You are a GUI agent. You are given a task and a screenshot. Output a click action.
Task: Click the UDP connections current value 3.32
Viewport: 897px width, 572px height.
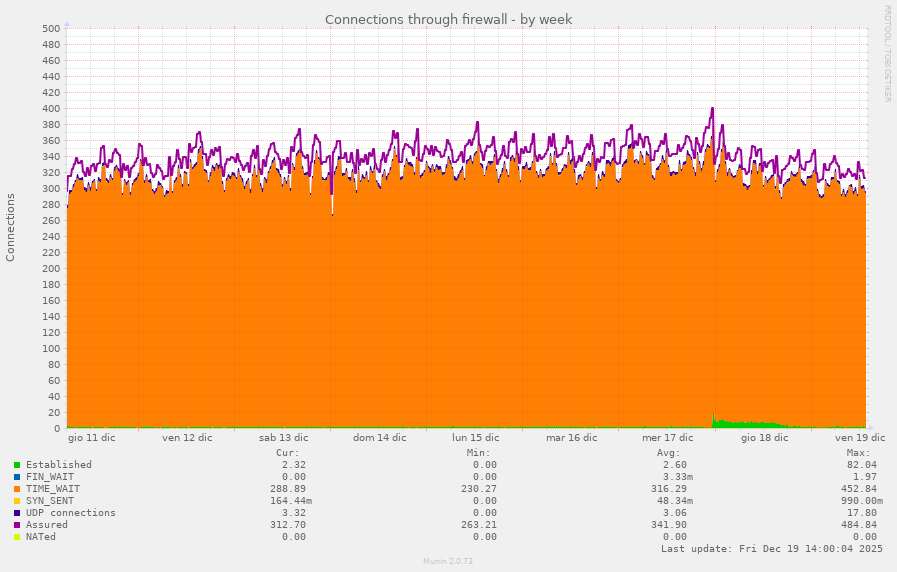tap(293, 513)
